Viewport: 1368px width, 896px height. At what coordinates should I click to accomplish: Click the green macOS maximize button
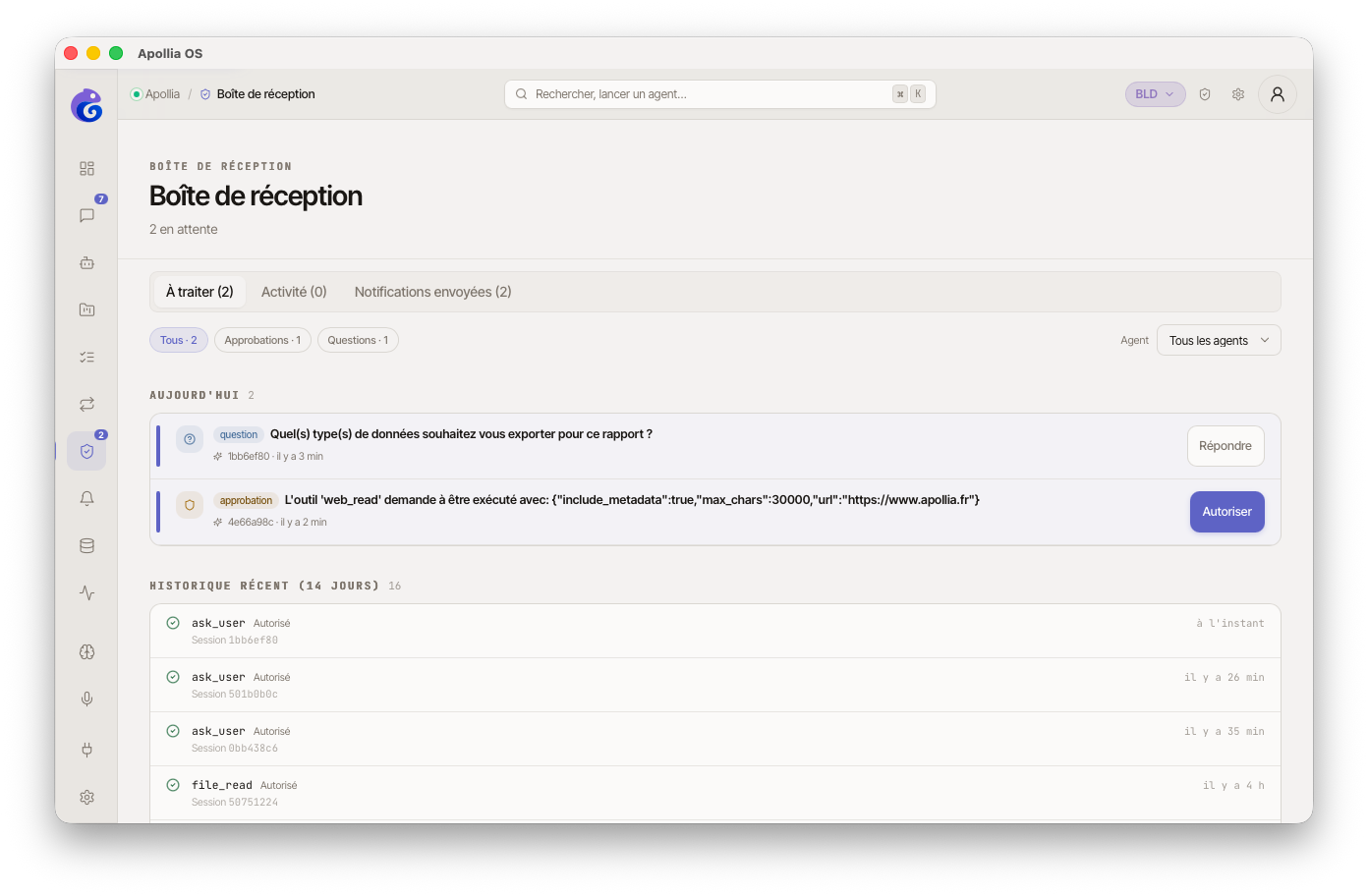[x=116, y=53]
